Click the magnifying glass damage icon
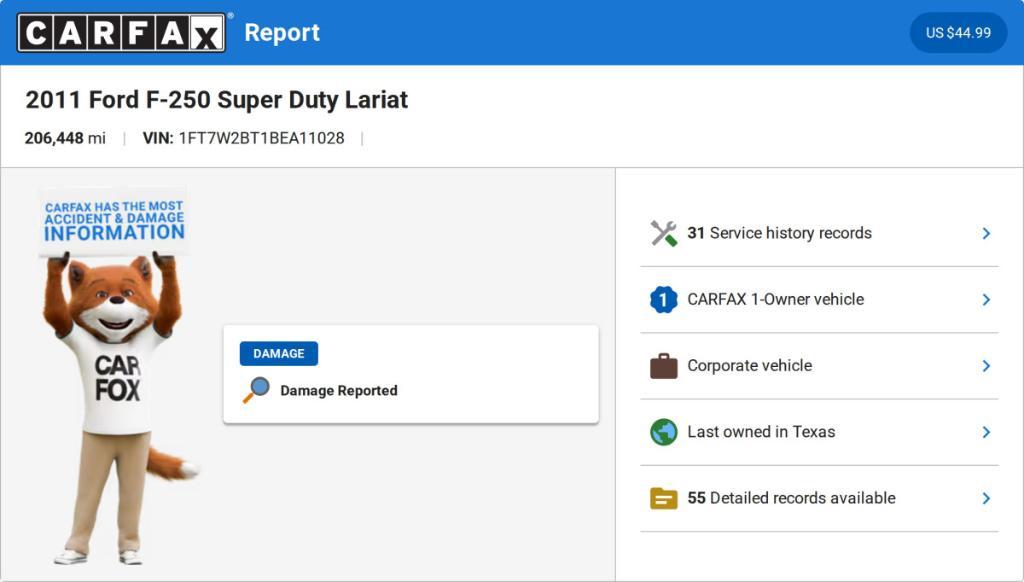The image size is (1024, 582). click(x=256, y=390)
